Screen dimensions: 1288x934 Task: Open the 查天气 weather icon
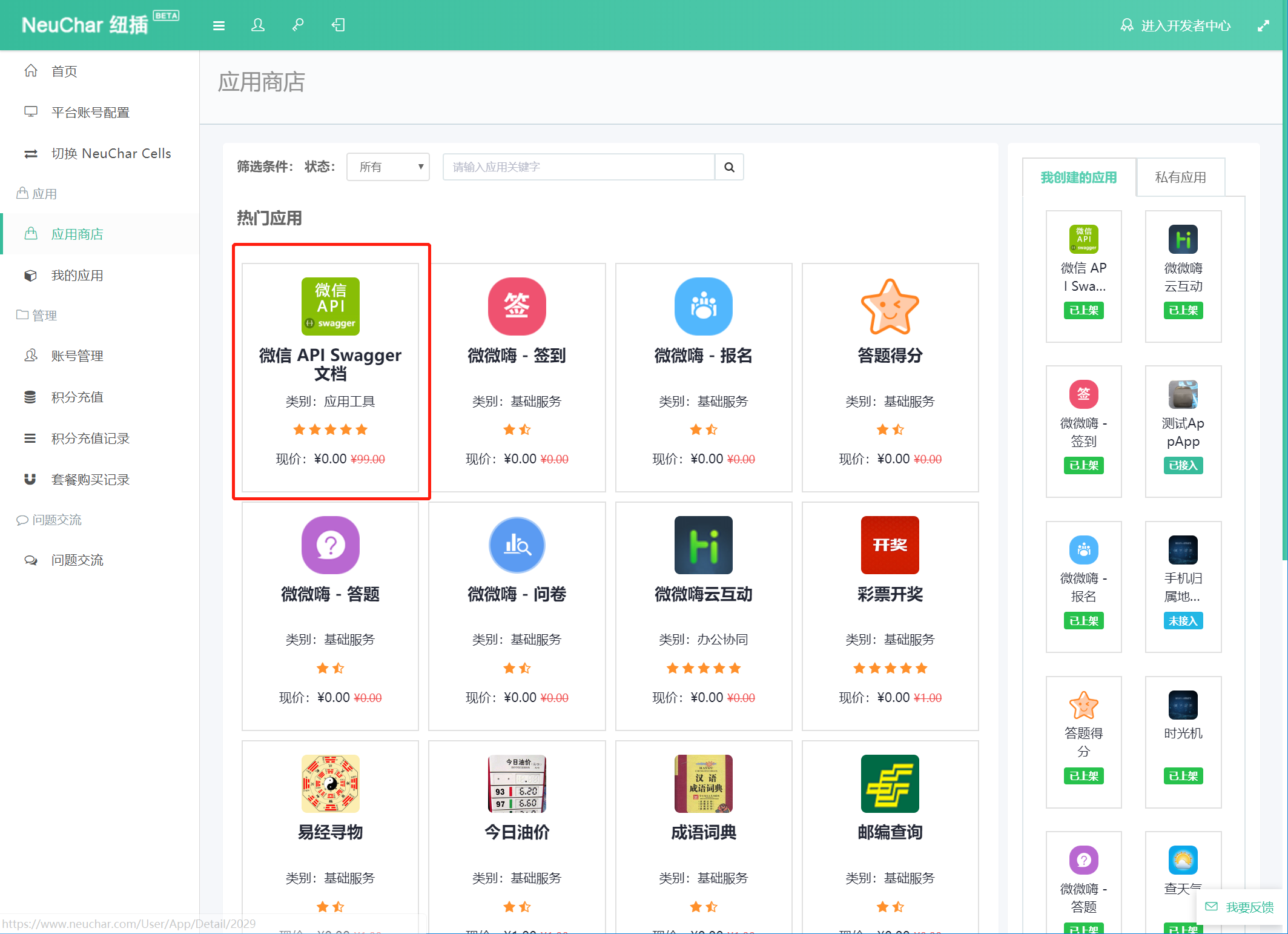pyautogui.click(x=1183, y=860)
